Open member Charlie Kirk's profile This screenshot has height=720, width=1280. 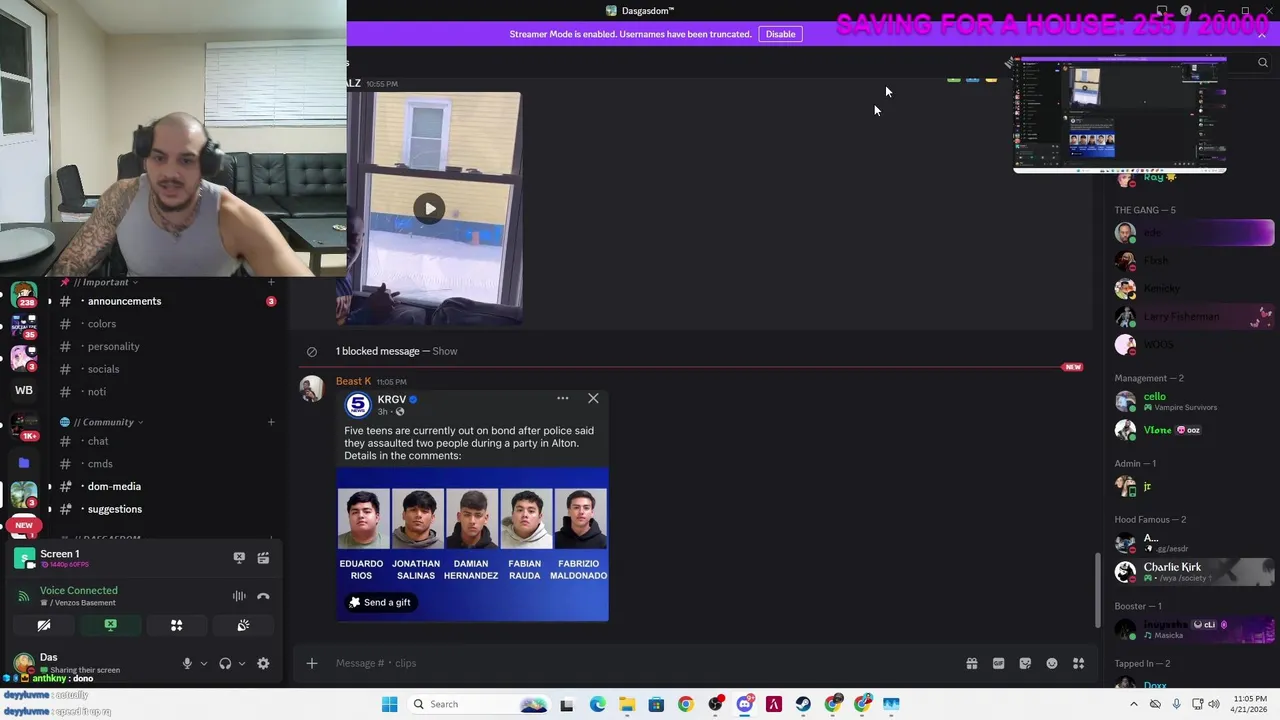pyautogui.click(x=1195, y=571)
